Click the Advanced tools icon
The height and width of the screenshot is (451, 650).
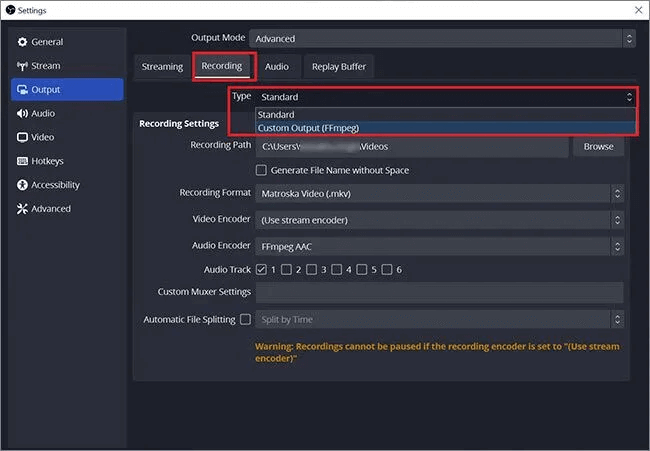coord(22,209)
